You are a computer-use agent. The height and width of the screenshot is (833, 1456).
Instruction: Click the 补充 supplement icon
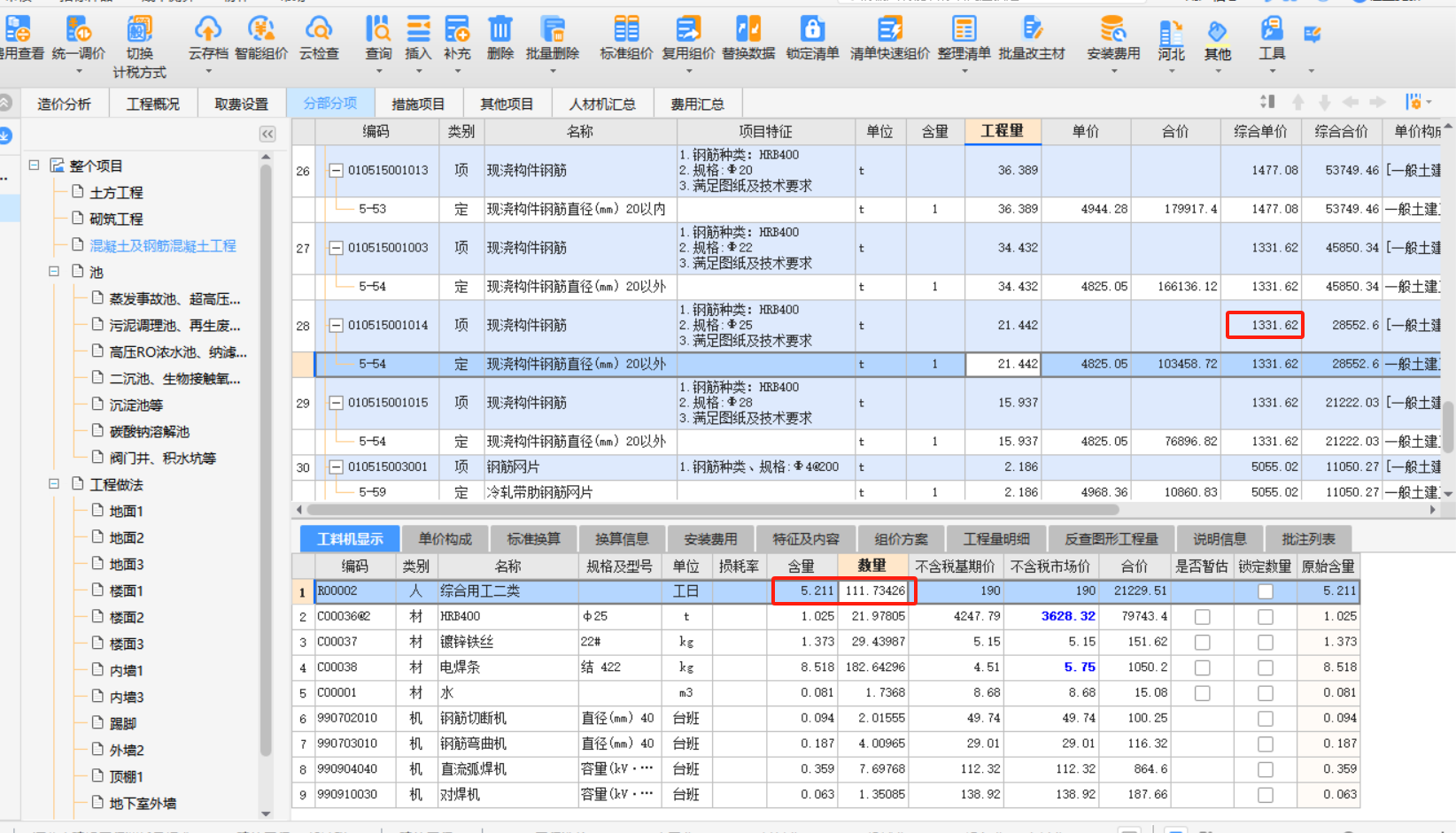pyautogui.click(x=457, y=28)
